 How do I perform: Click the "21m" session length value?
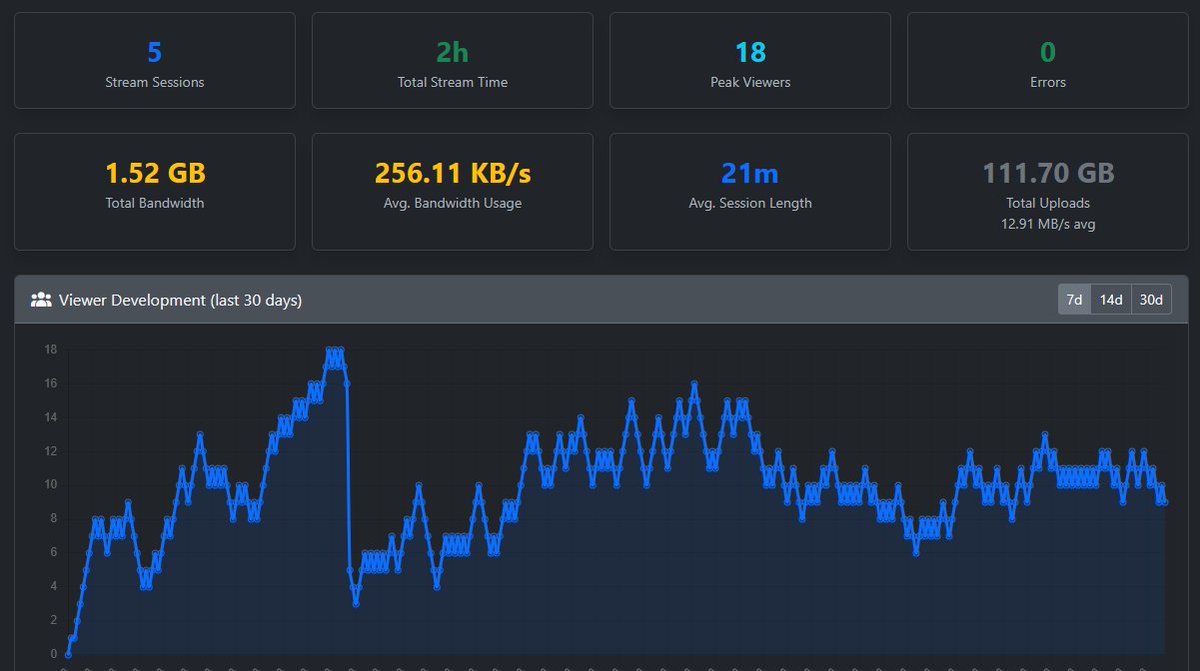point(750,173)
